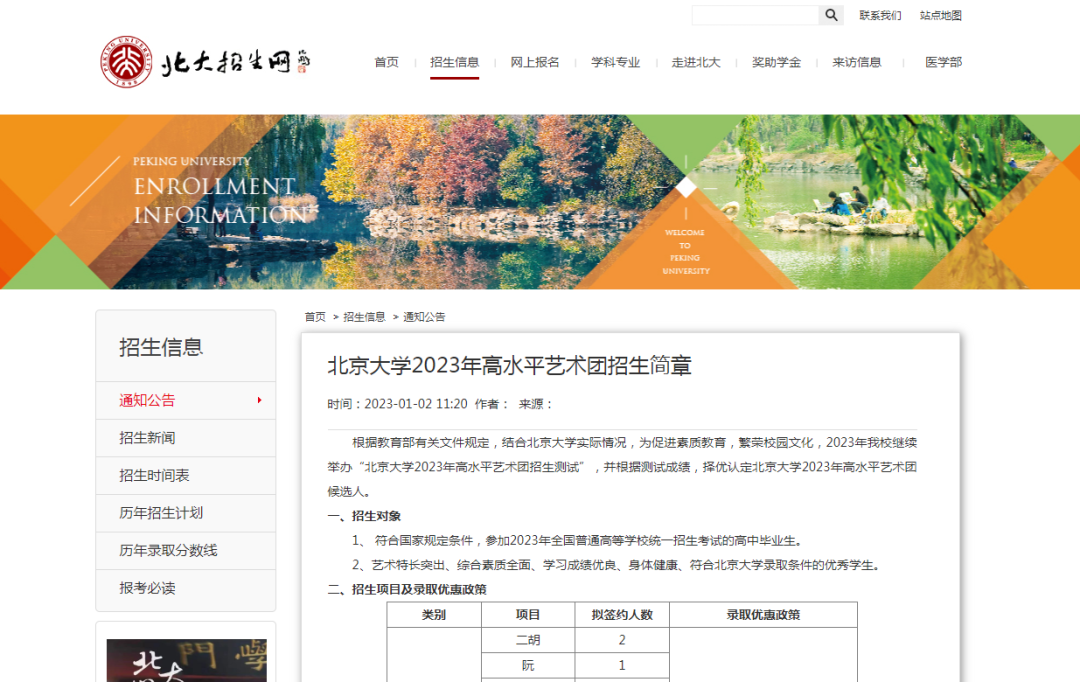The image size is (1080, 682).
Task: Click the search magnifier icon
Action: click(831, 15)
